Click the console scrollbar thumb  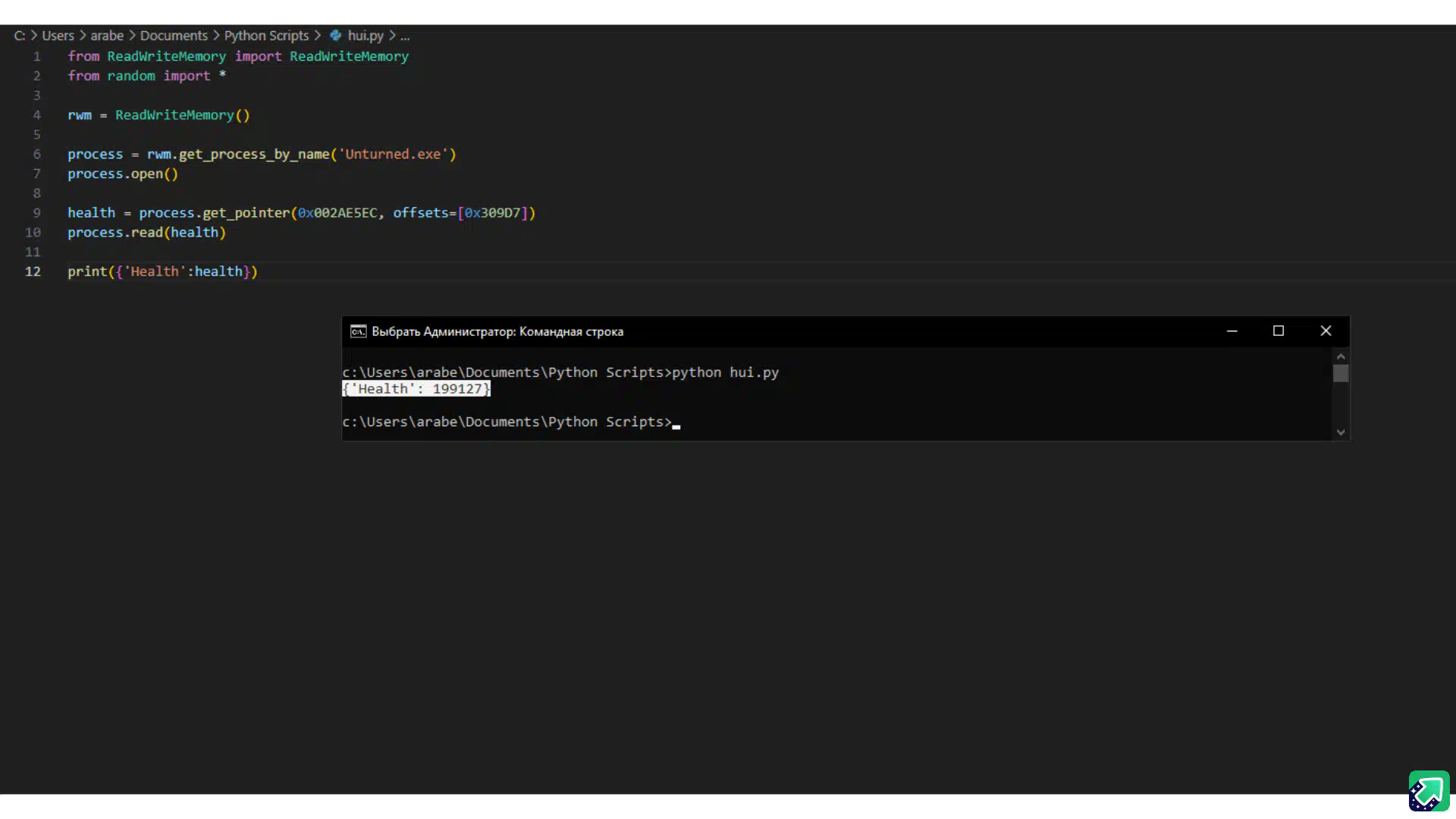[x=1341, y=374]
